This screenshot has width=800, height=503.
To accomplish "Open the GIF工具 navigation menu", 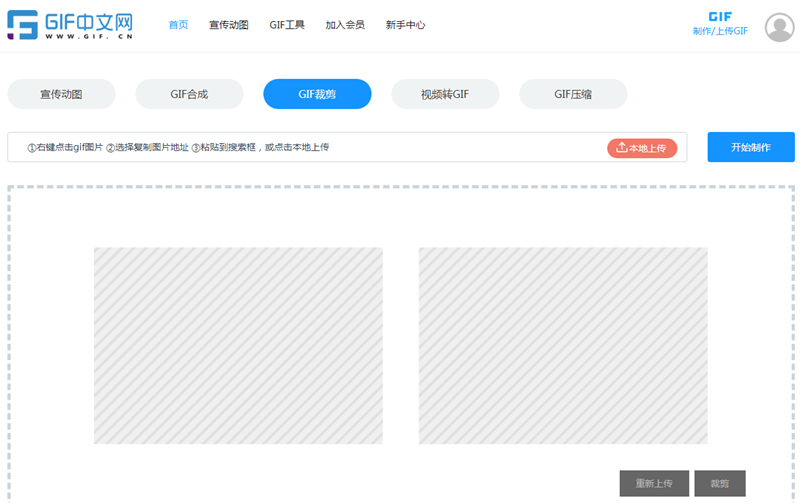I will pos(287,25).
